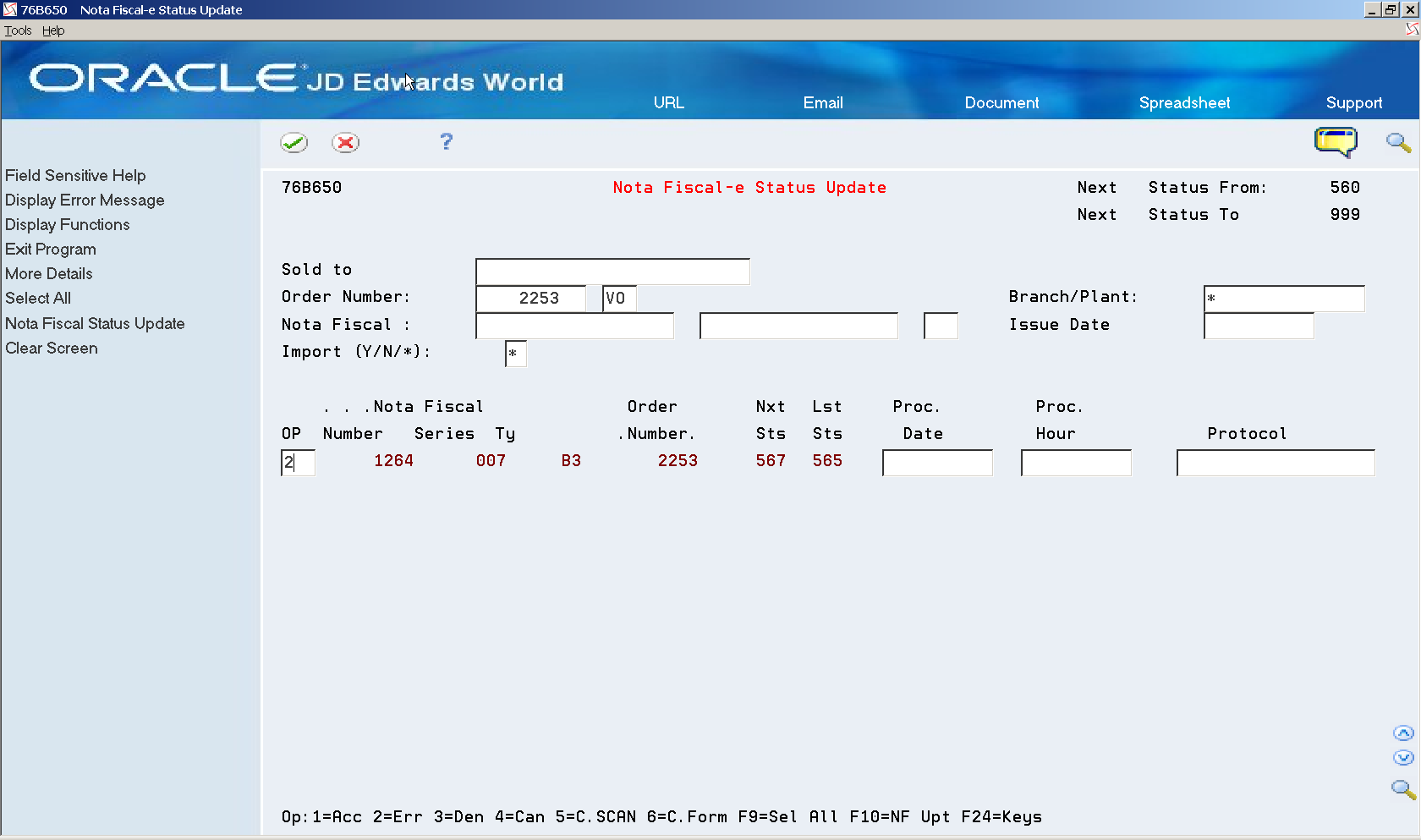1421x840 pixels.
Task: Open the Support header link
Action: 1354,102
